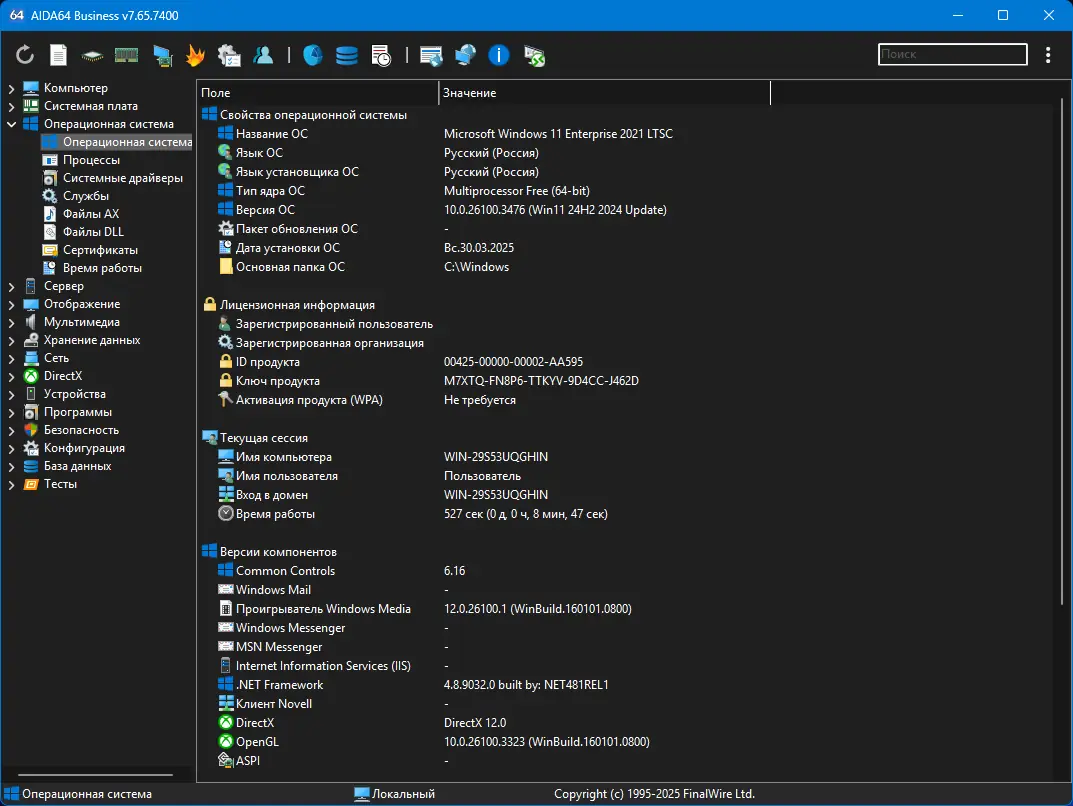This screenshot has width=1073, height=806.
Task: Expand the Сеть category in sidebar
Action: click(10, 357)
